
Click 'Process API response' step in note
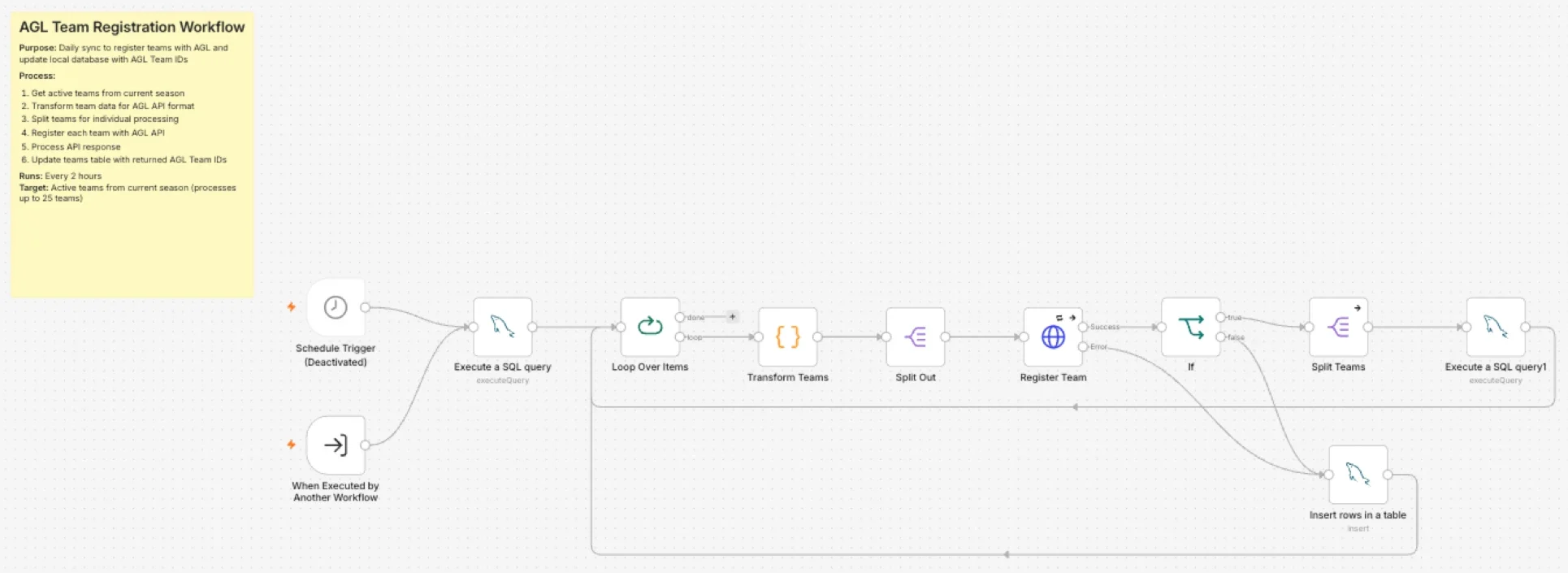tap(76, 147)
